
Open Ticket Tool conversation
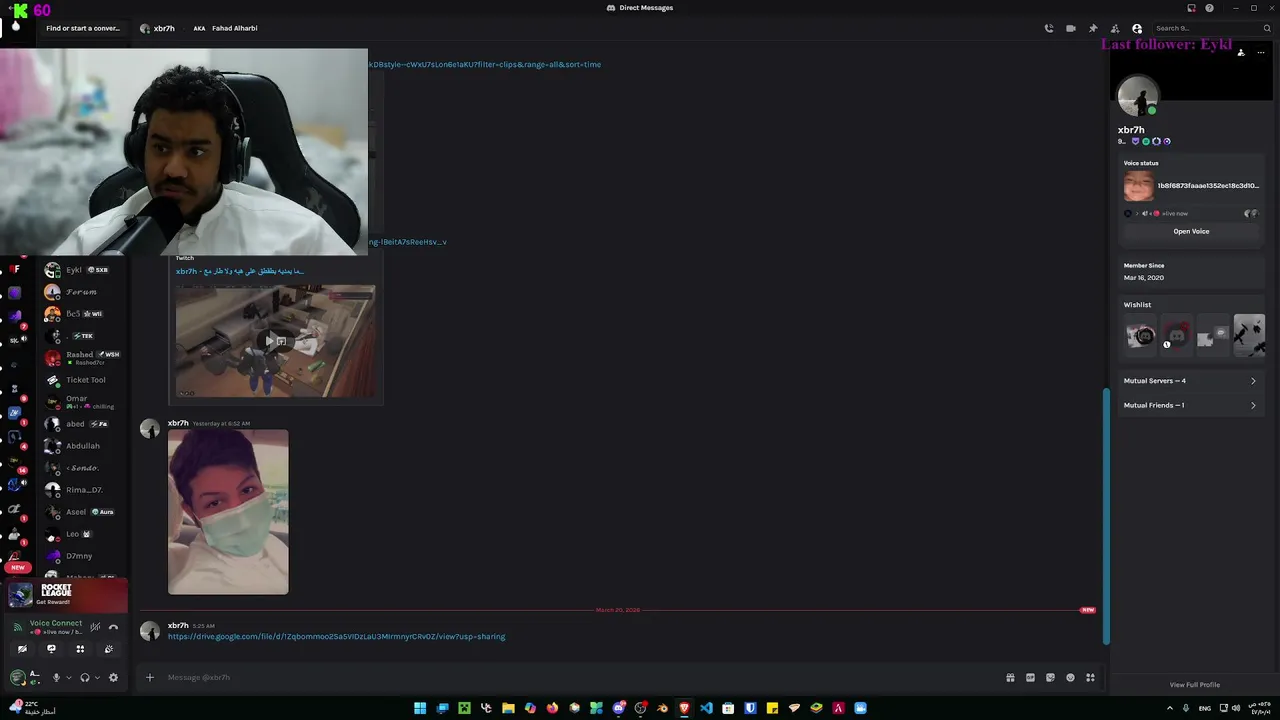click(84, 380)
